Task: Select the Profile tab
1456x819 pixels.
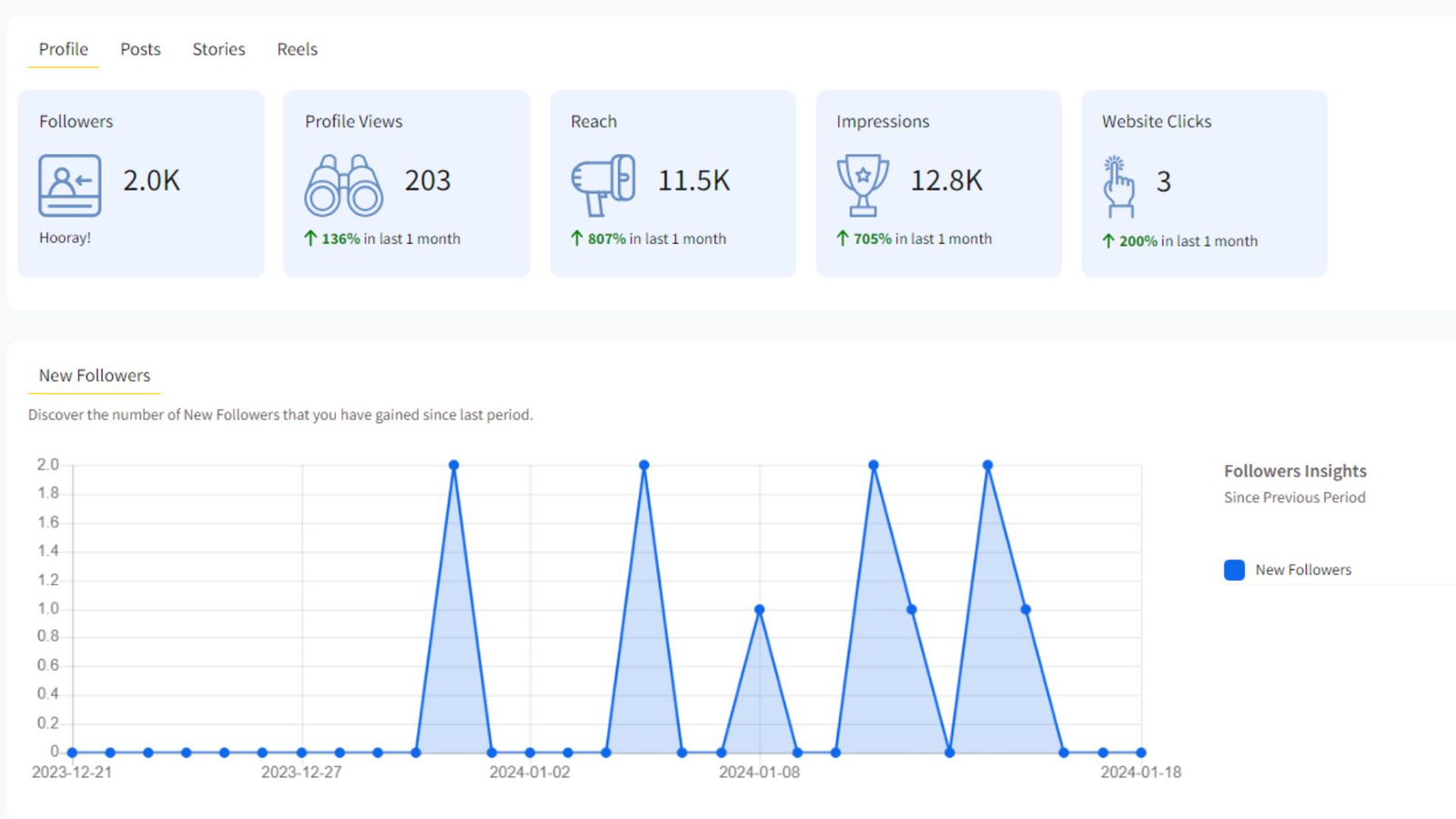Action: [x=63, y=49]
